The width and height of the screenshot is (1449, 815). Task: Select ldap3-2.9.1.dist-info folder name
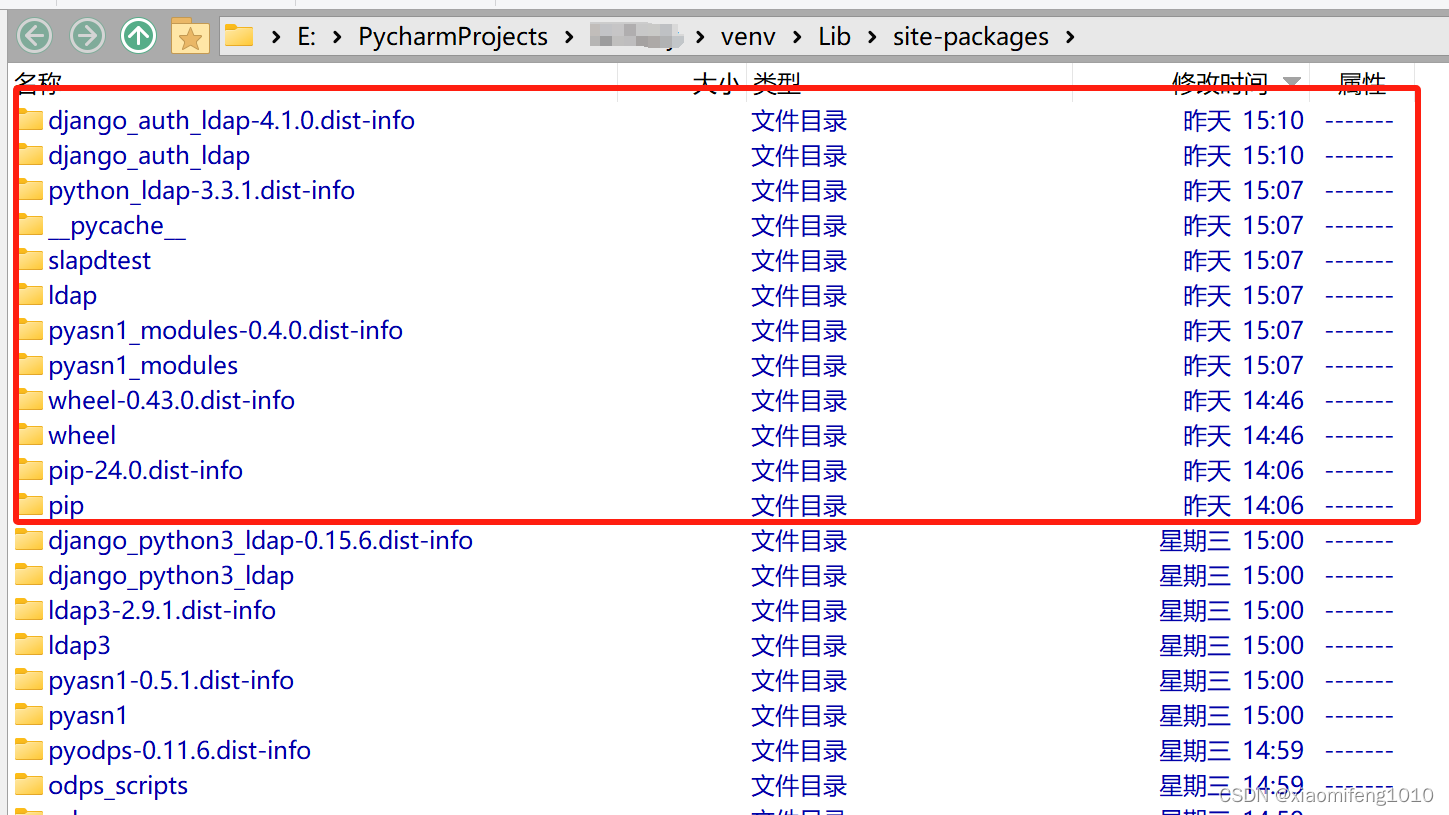point(162,611)
